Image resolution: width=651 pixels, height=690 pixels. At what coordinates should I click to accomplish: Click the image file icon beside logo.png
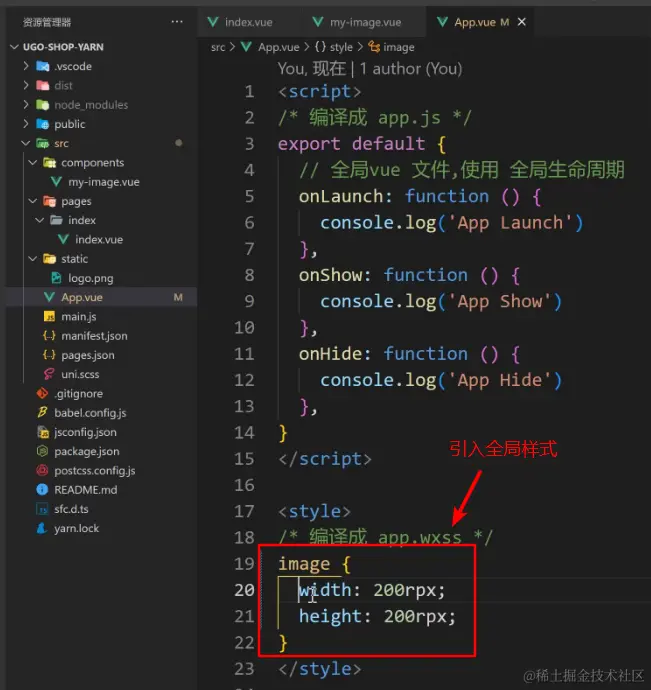(x=56, y=278)
